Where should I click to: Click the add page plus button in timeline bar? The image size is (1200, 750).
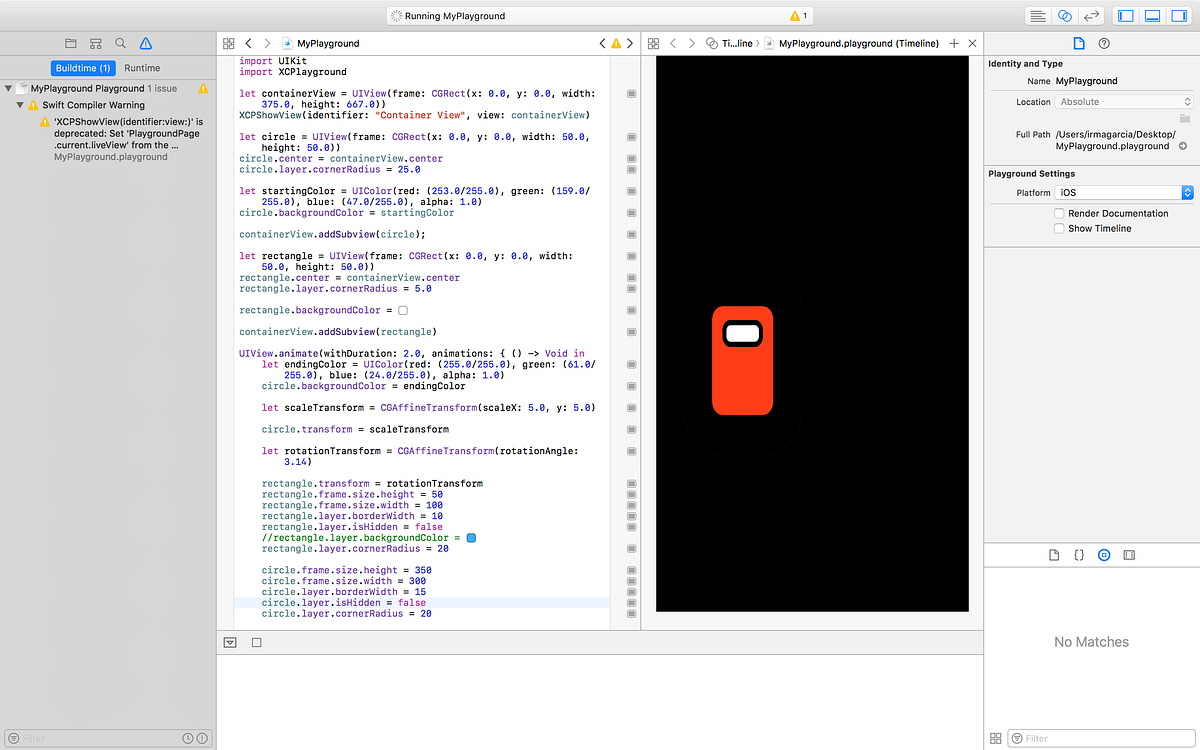coord(954,43)
